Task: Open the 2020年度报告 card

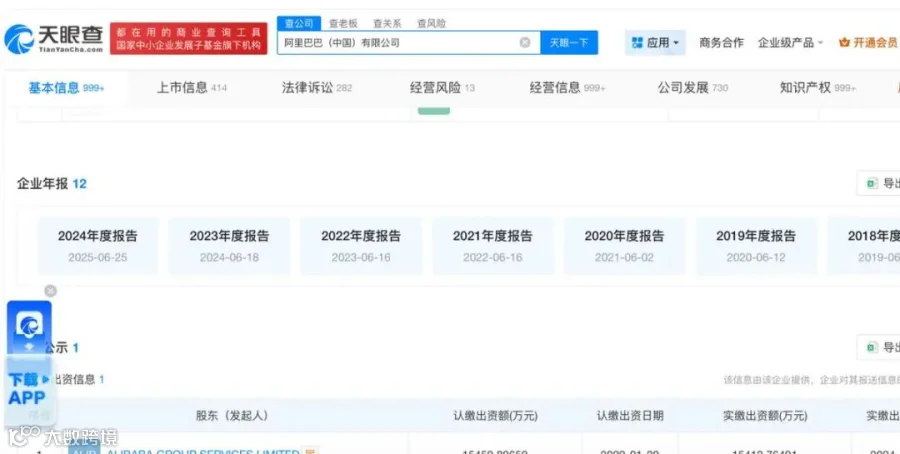Action: pos(624,246)
